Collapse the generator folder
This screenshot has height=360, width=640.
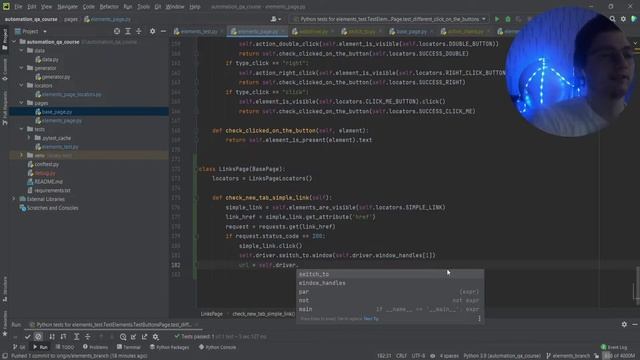(22, 68)
